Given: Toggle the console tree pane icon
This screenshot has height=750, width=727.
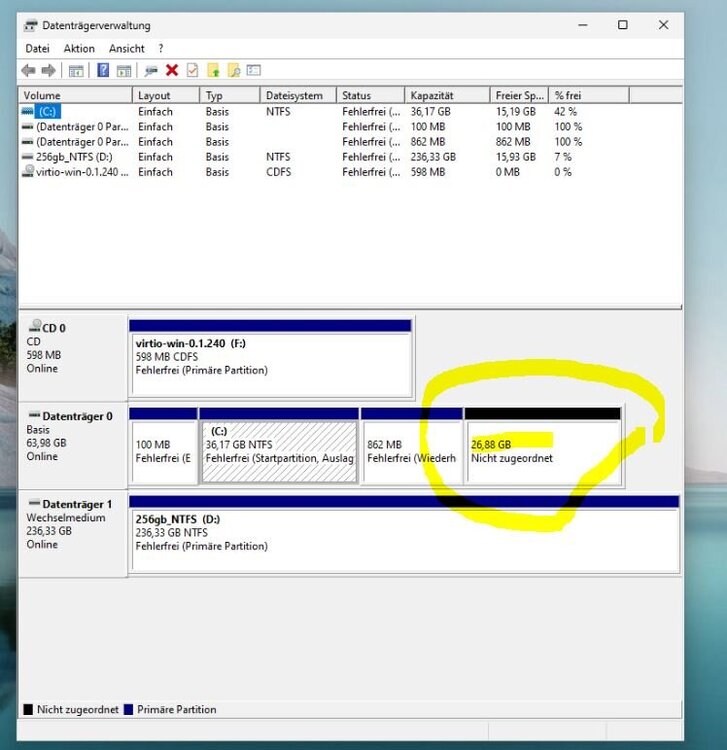Looking at the screenshot, I should [x=76, y=71].
